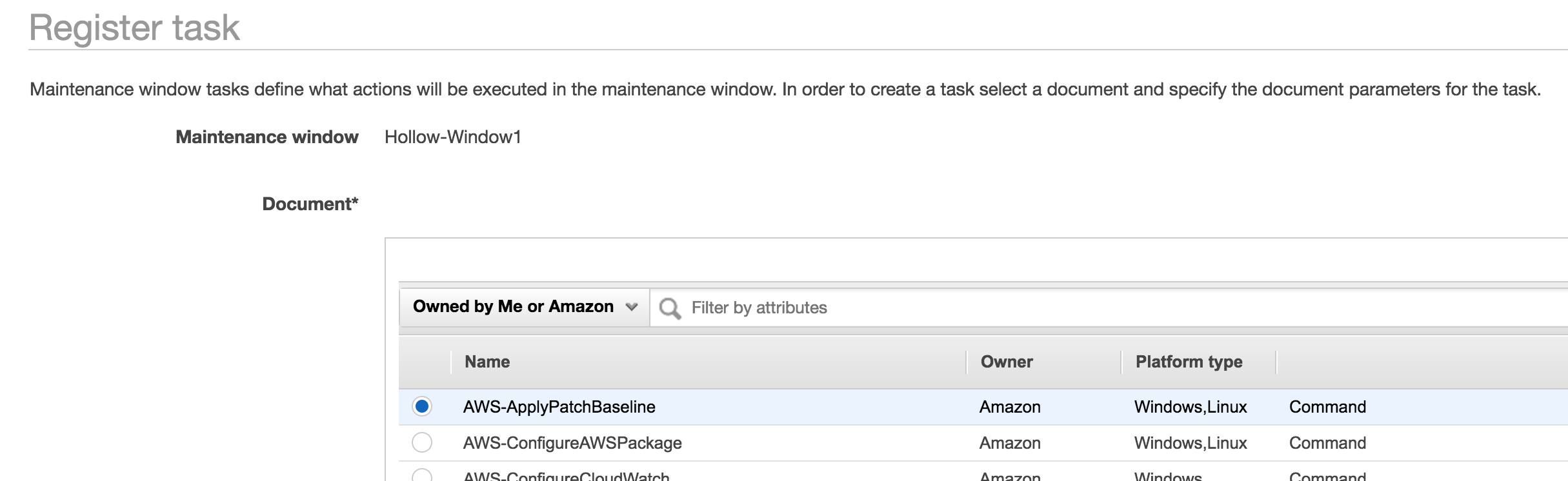Click Windows,Linux in the ConfigureAWSPackage row
Viewport: 1568px width, 481px height.
(1191, 443)
